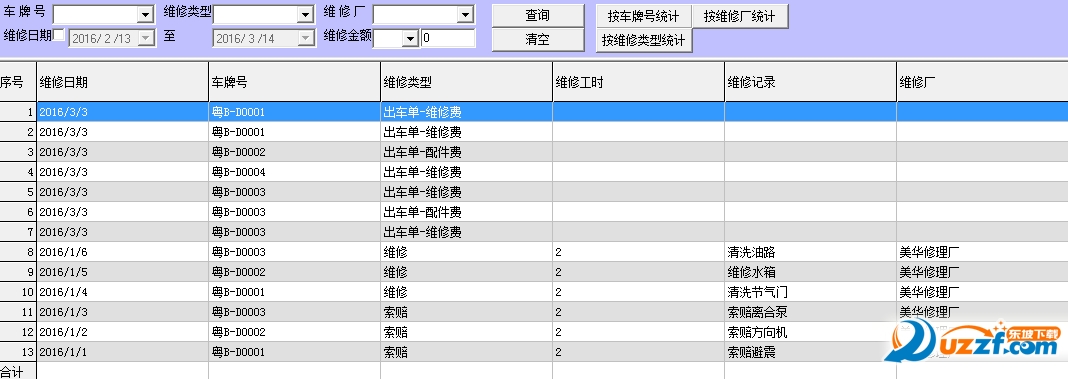Click the 清空 button
The height and width of the screenshot is (379, 1068).
point(537,40)
